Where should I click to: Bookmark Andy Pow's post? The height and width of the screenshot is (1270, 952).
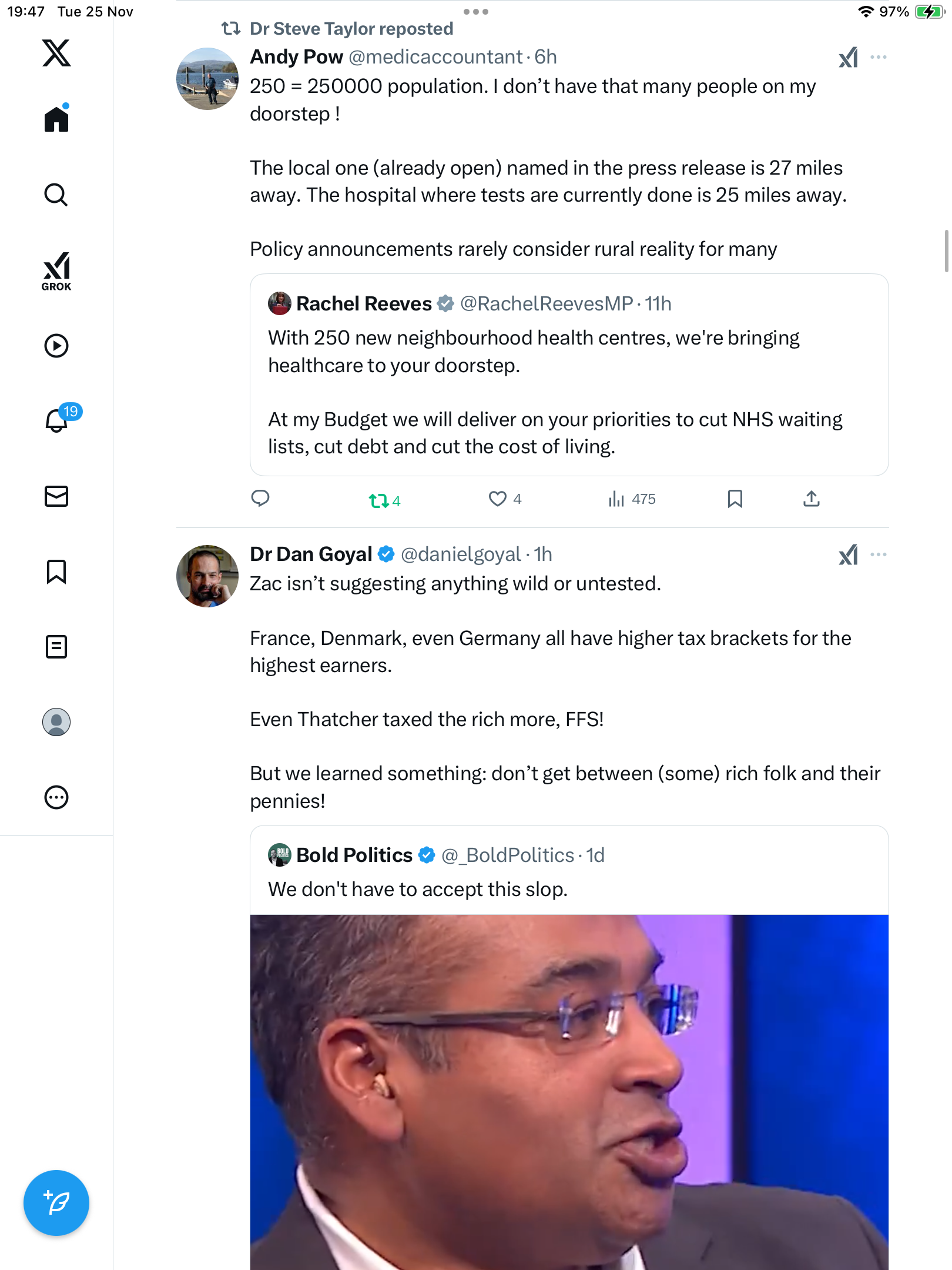735,499
